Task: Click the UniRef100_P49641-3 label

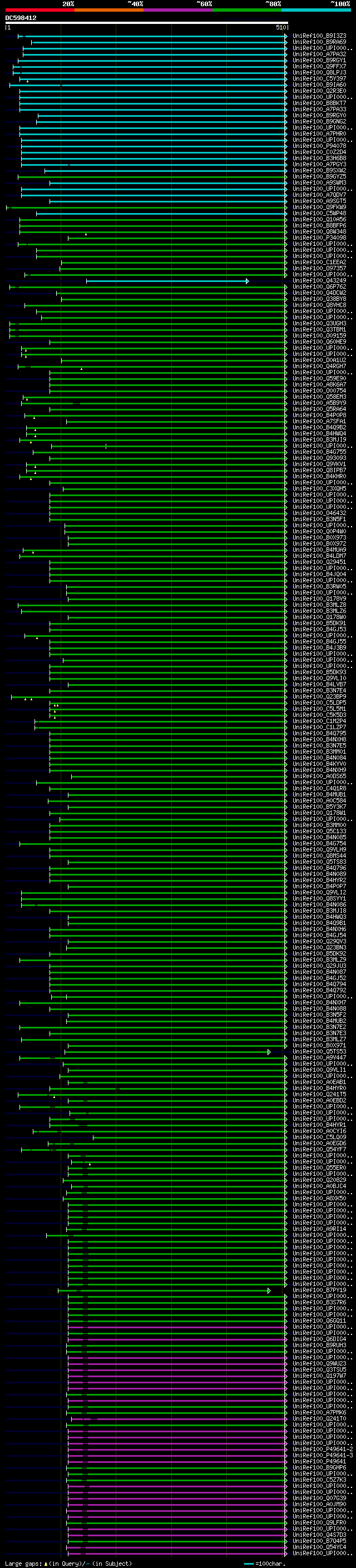Action: coord(323,1456)
